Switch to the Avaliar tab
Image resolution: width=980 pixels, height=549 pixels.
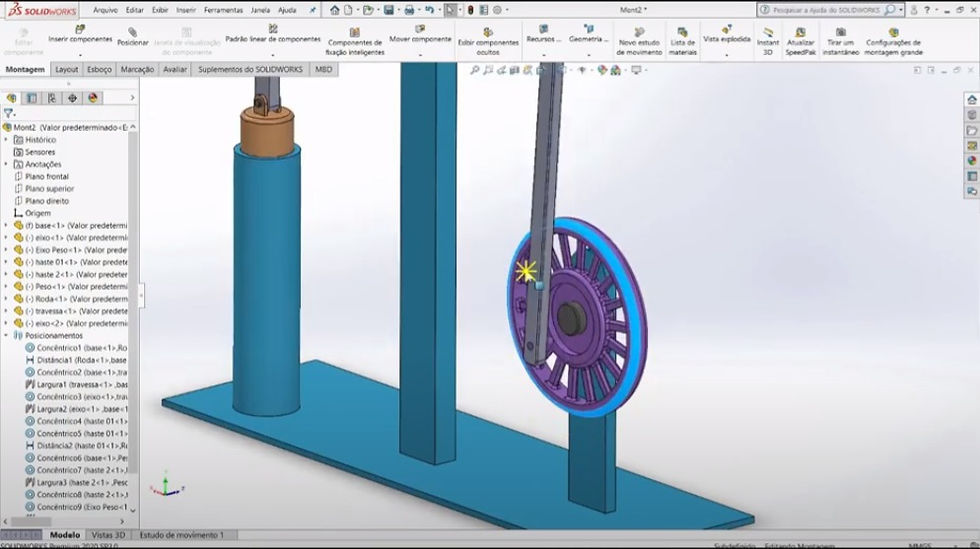[x=175, y=69]
